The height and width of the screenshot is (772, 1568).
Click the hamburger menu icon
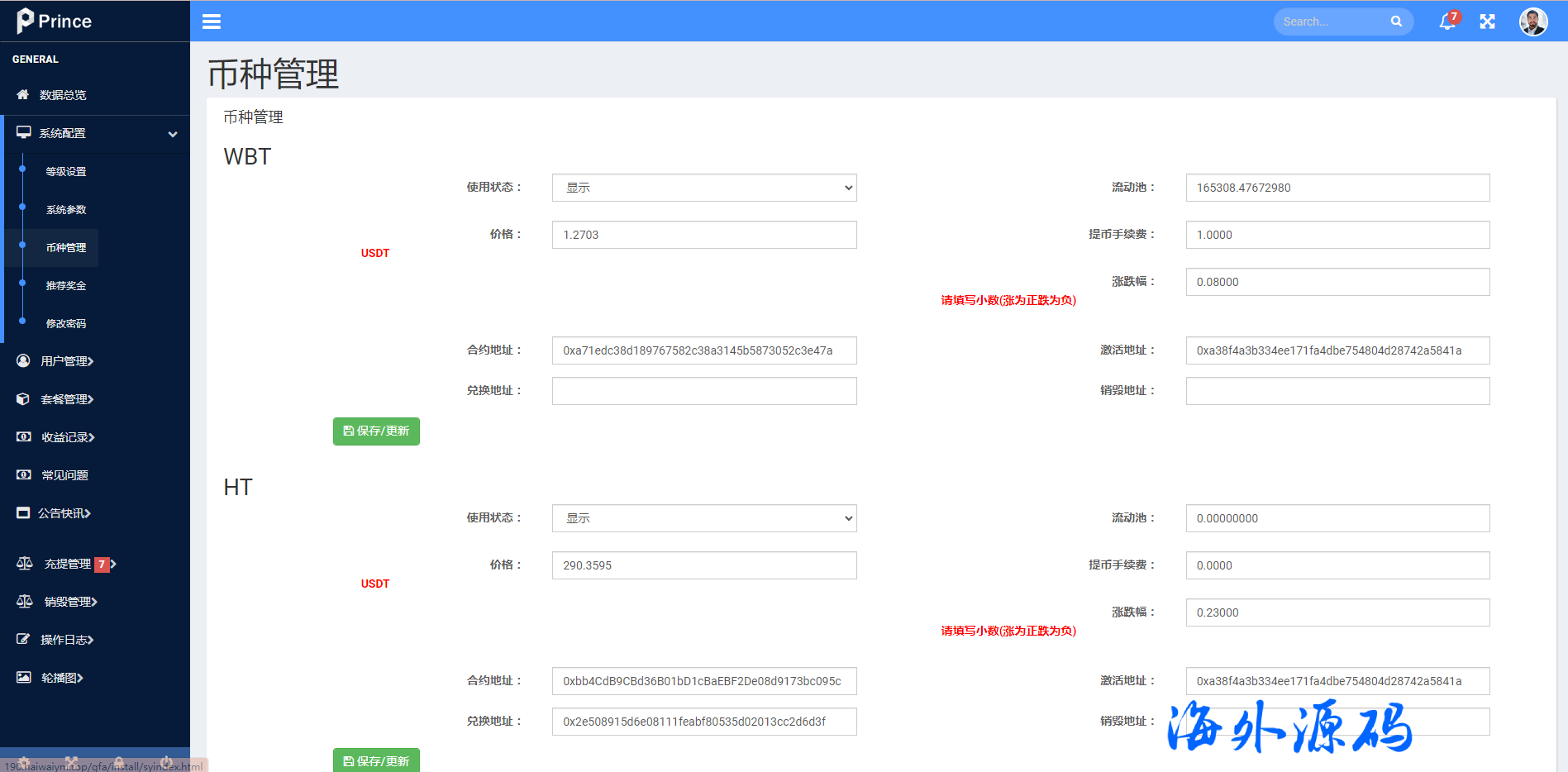[x=212, y=21]
